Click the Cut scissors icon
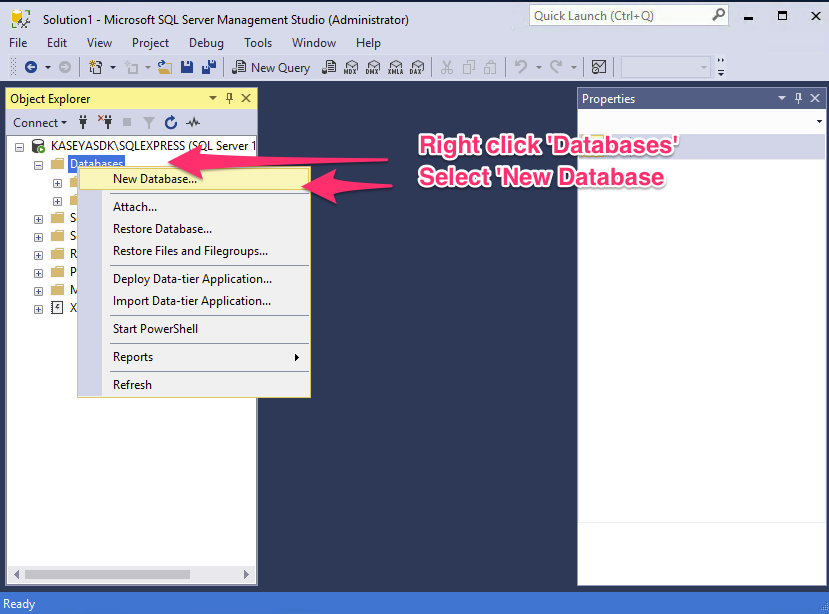Image resolution: width=829 pixels, height=614 pixels. click(x=447, y=67)
